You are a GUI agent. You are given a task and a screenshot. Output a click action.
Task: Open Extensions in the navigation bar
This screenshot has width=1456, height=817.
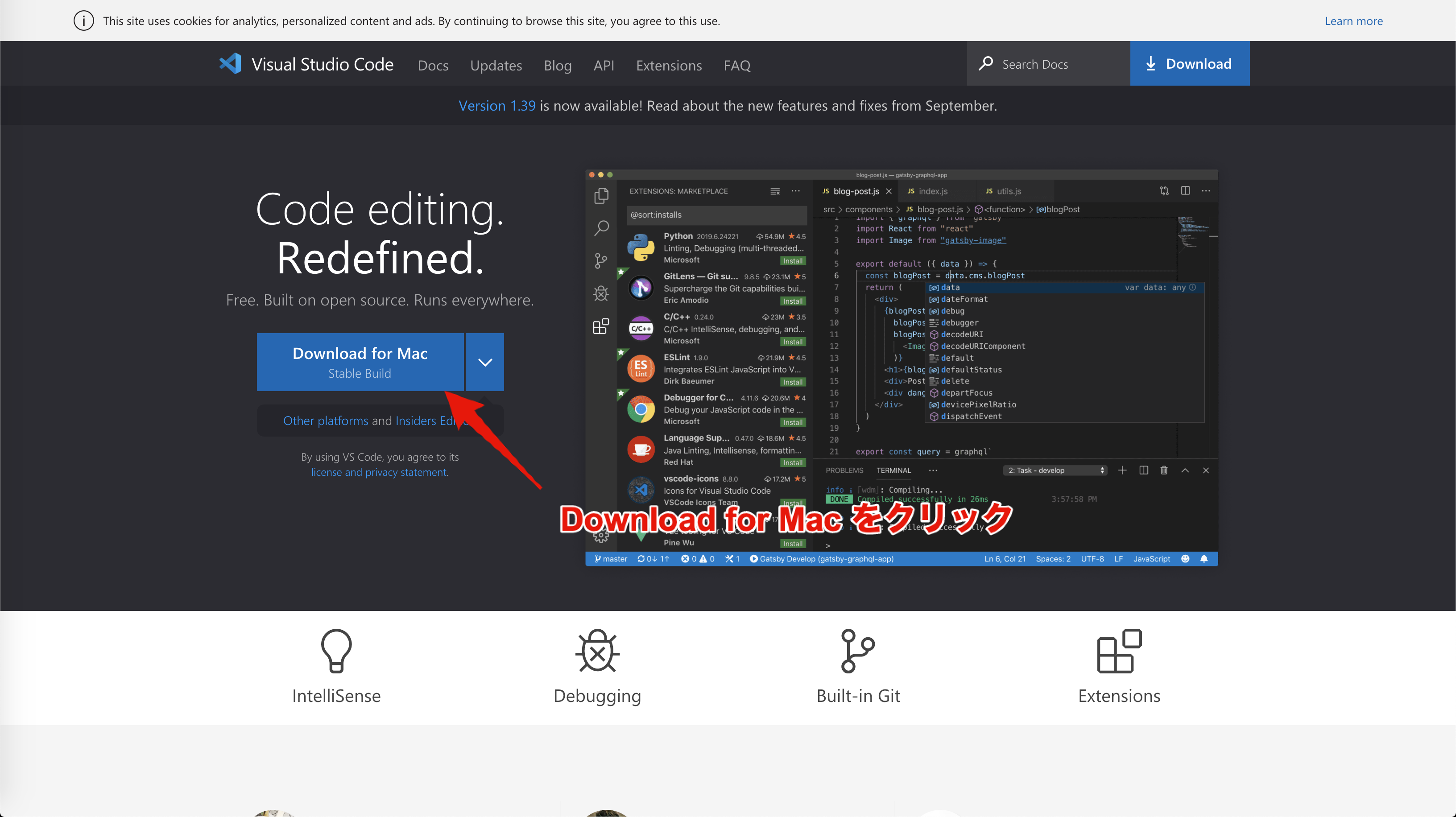pyautogui.click(x=669, y=65)
